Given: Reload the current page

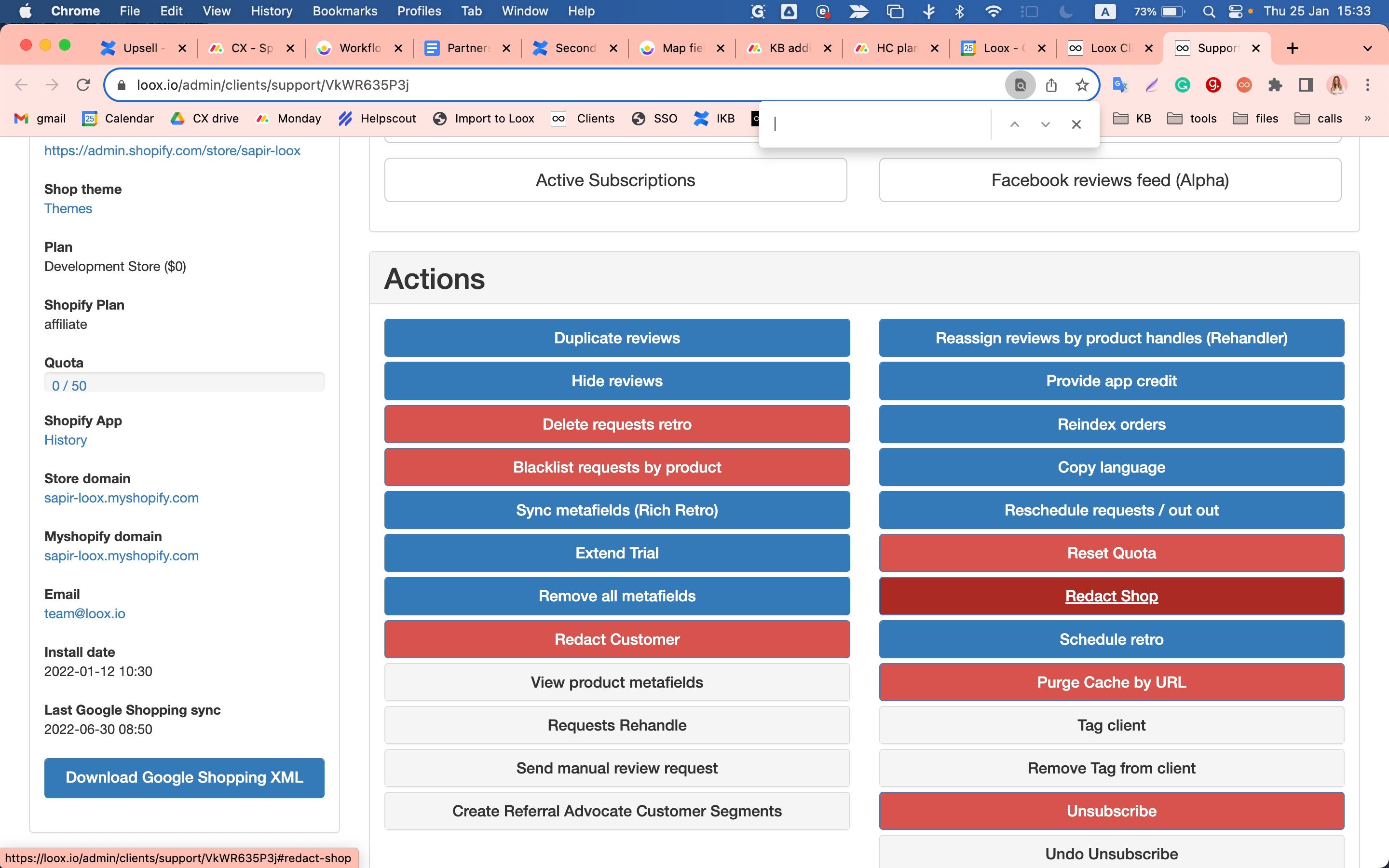Looking at the screenshot, I should point(83,85).
